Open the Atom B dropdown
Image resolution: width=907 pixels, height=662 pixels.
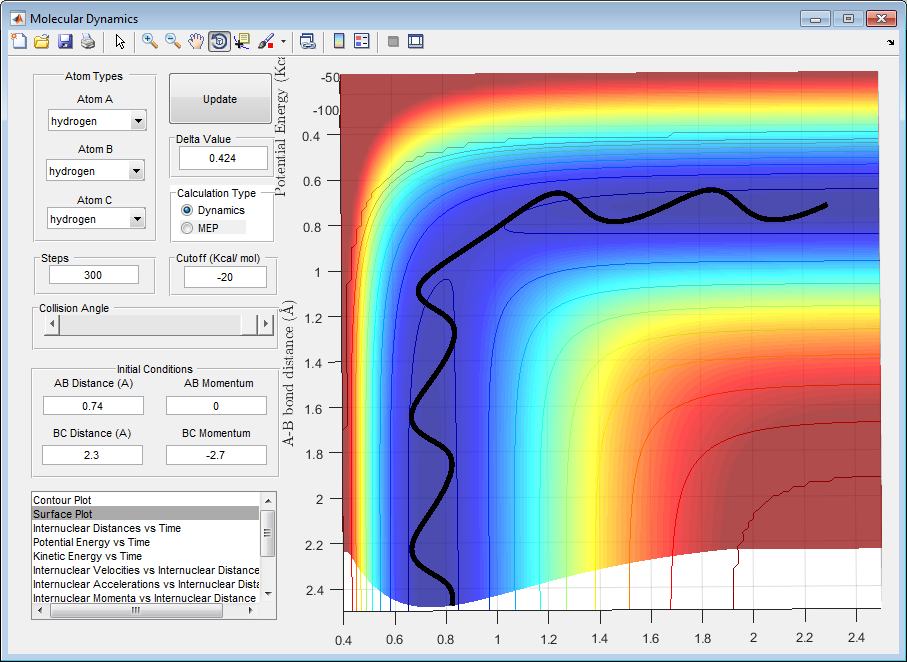point(138,171)
